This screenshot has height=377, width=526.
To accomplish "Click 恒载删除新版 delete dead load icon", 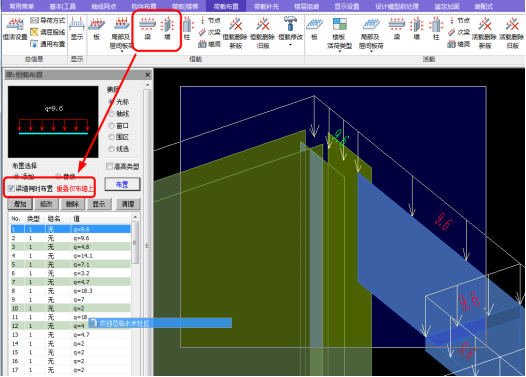I will click(x=236, y=33).
